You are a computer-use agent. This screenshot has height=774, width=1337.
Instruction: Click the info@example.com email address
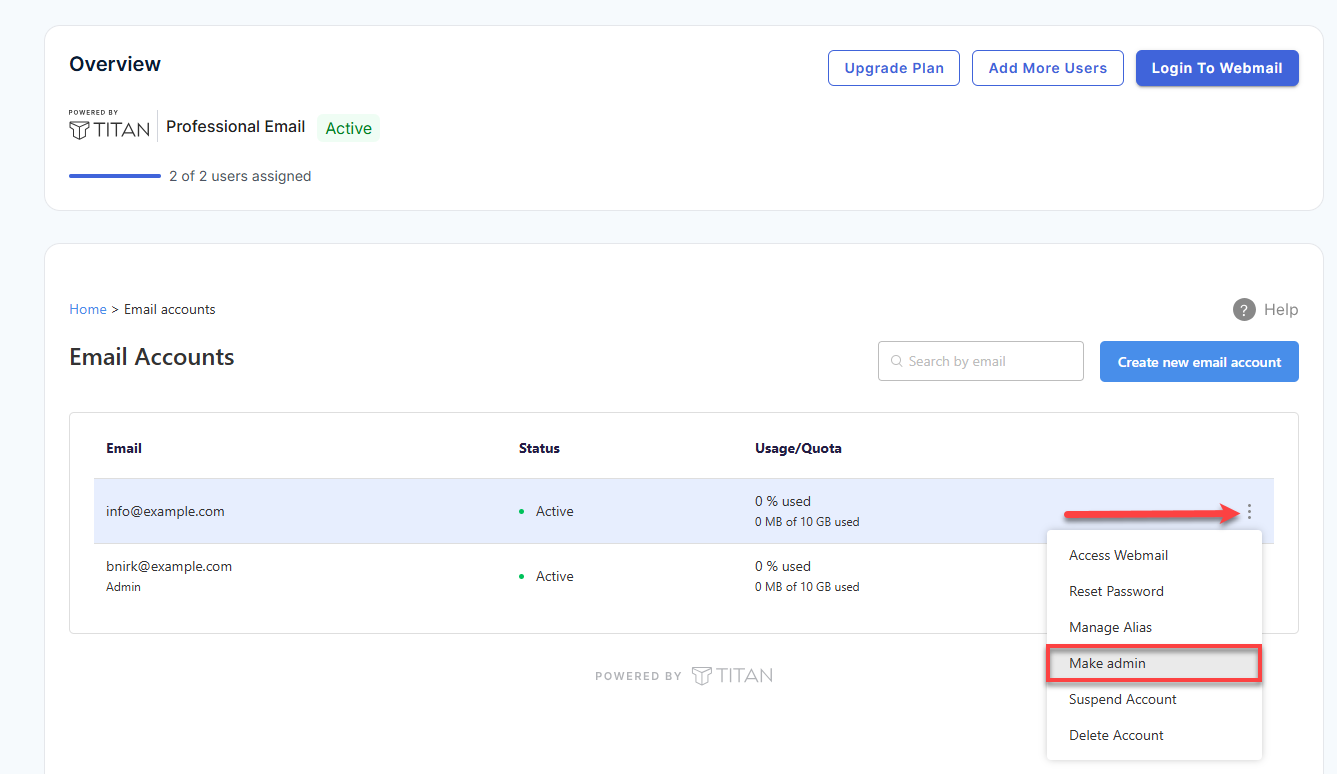(165, 511)
